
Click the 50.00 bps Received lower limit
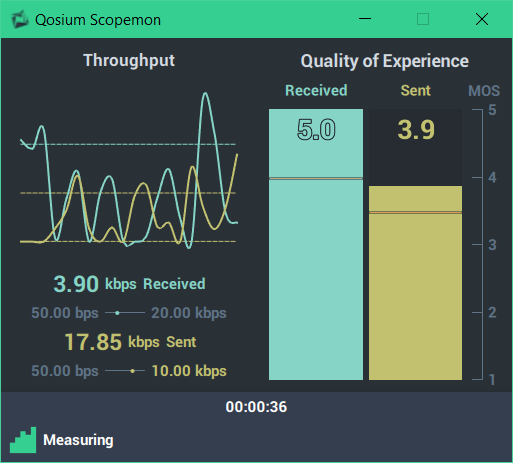click(65, 313)
